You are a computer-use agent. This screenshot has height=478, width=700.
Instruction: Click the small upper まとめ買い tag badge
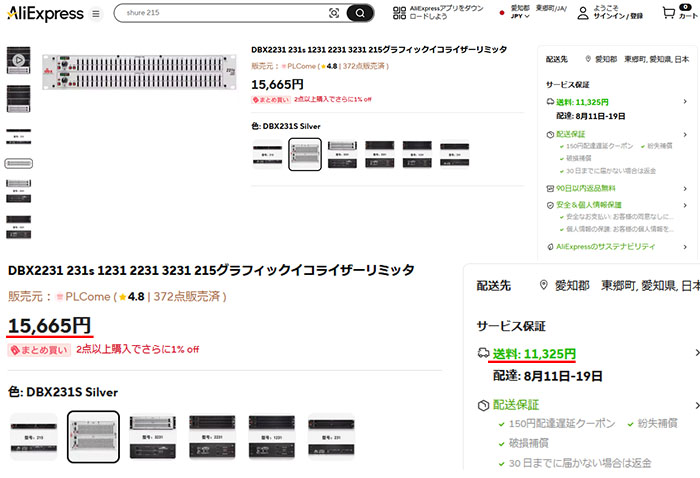point(271,100)
